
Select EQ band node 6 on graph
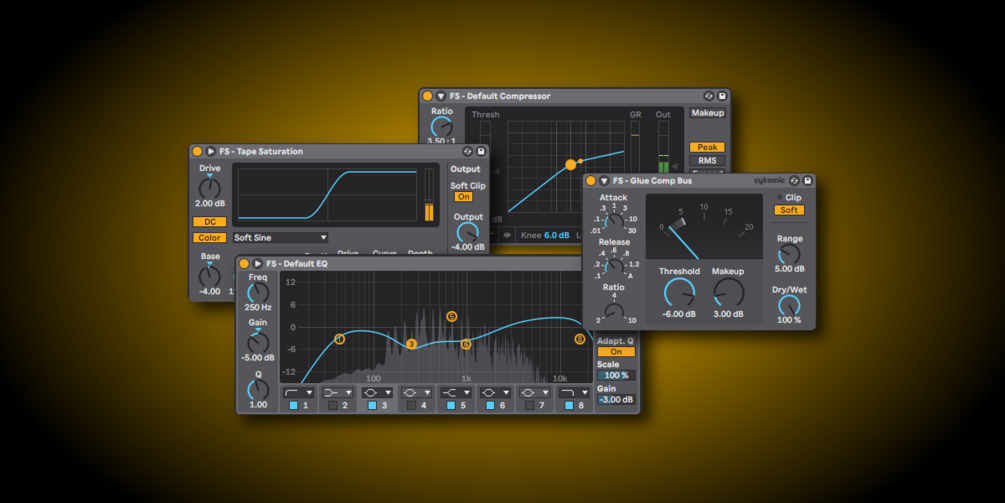pyautogui.click(x=466, y=344)
